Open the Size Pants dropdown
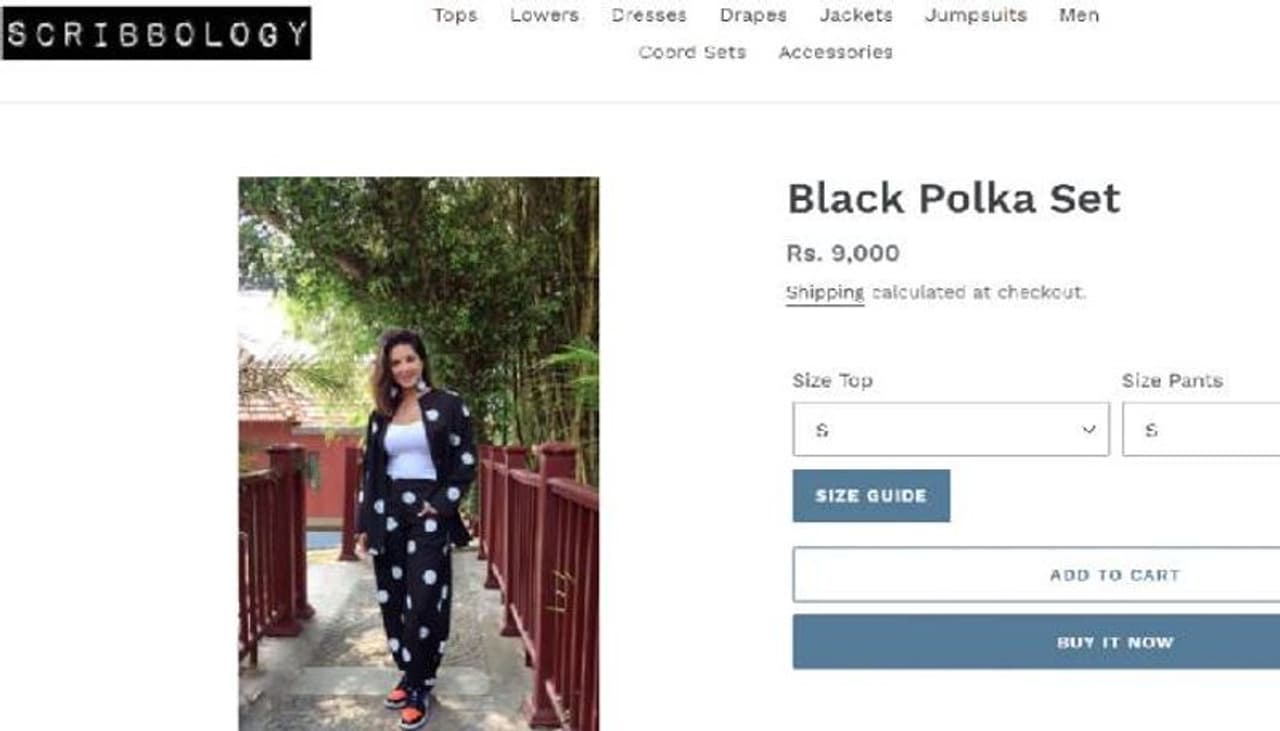 [1200, 429]
